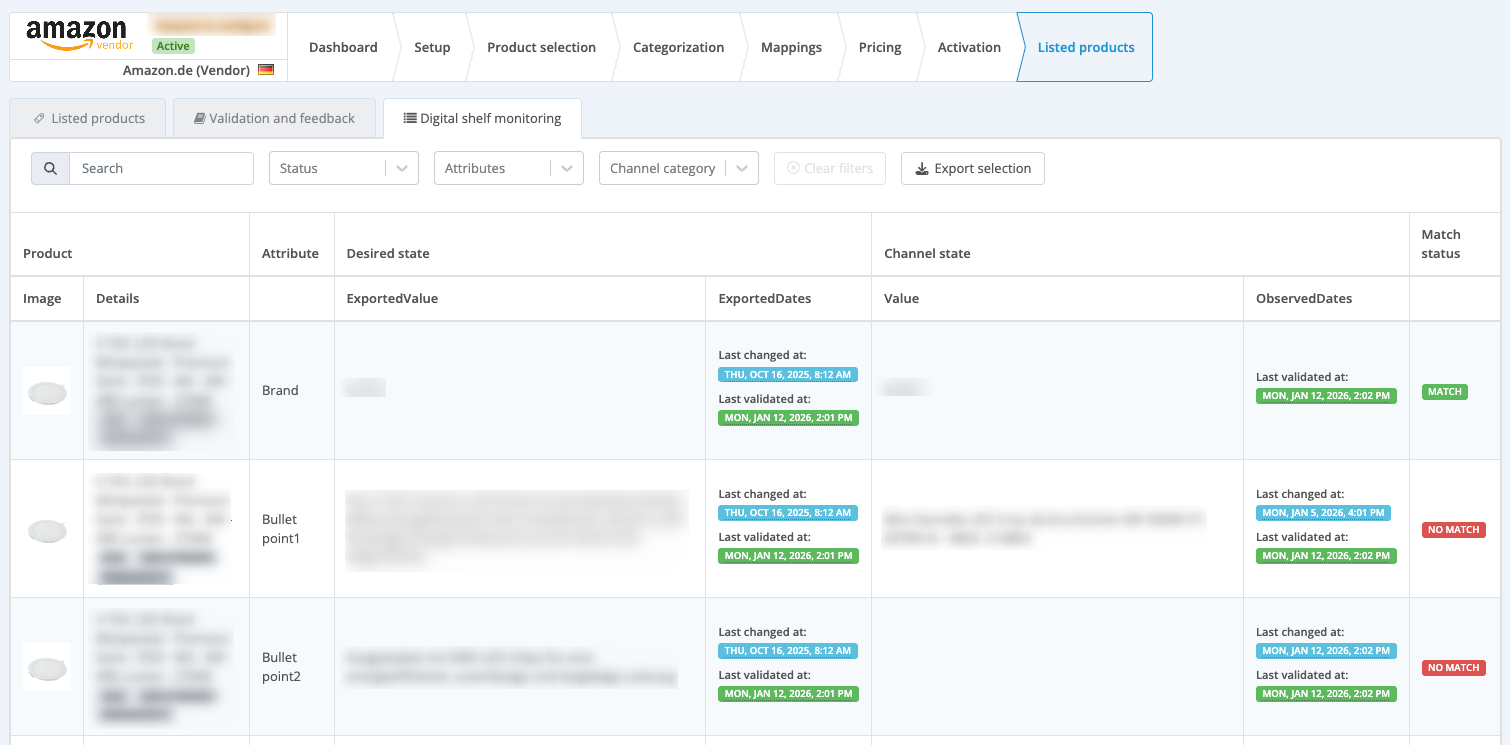Viewport: 1510px width, 745px height.
Task: Navigate to the Pricing step
Action: tap(880, 47)
